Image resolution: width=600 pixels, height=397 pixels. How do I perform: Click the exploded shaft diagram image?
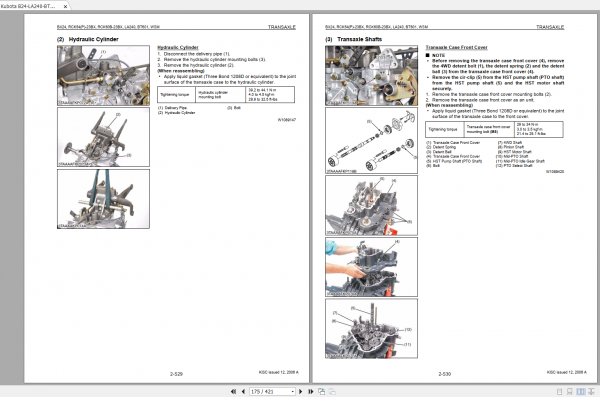coord(371,140)
